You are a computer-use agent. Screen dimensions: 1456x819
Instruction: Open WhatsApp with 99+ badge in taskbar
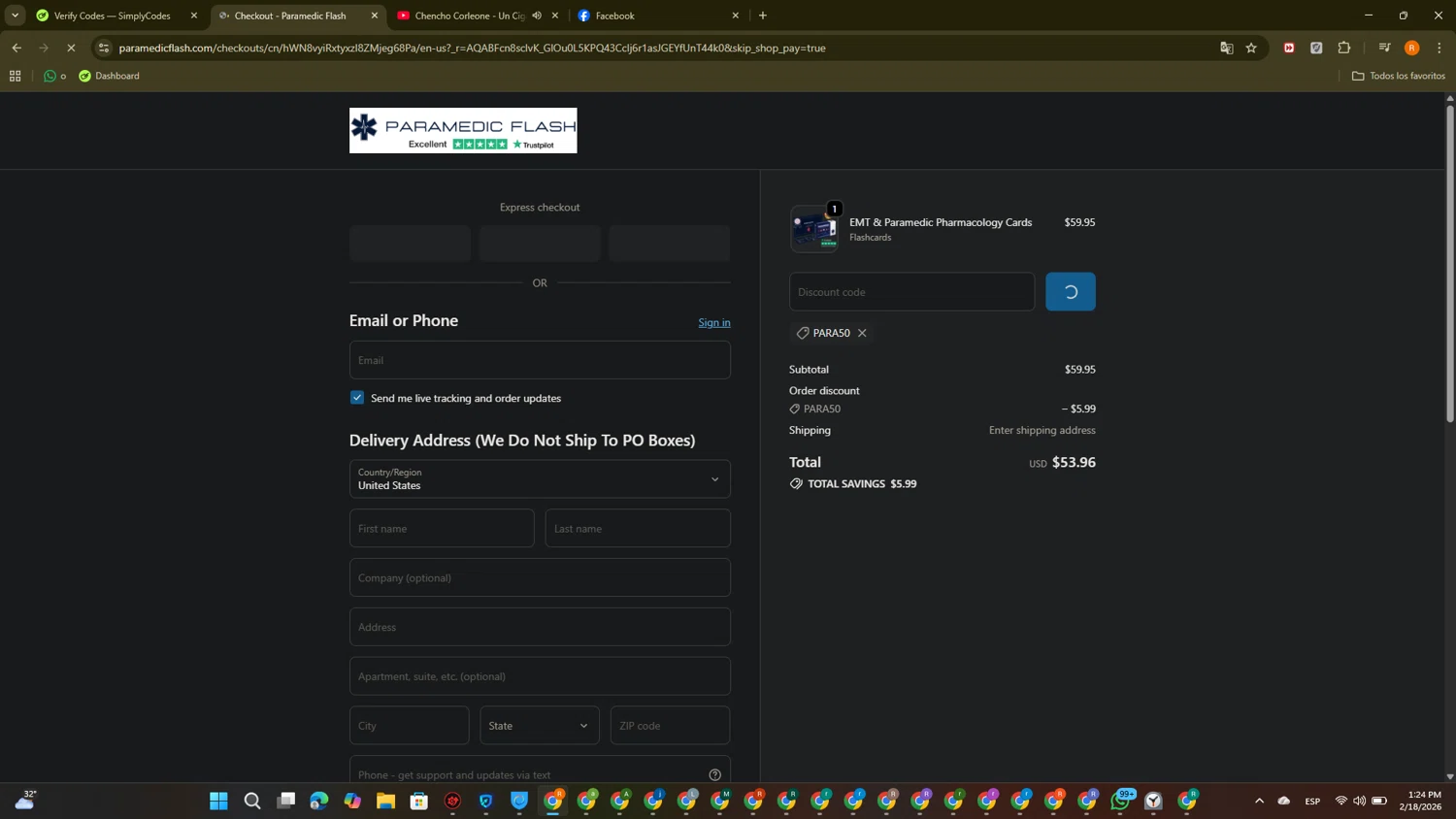(x=1121, y=801)
